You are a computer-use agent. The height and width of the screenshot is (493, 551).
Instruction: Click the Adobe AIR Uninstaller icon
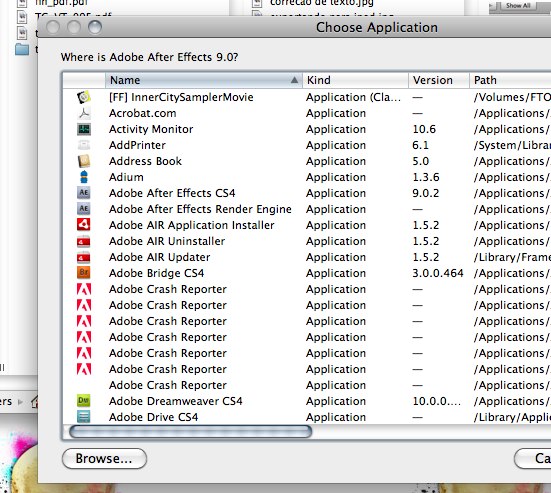coord(84,241)
